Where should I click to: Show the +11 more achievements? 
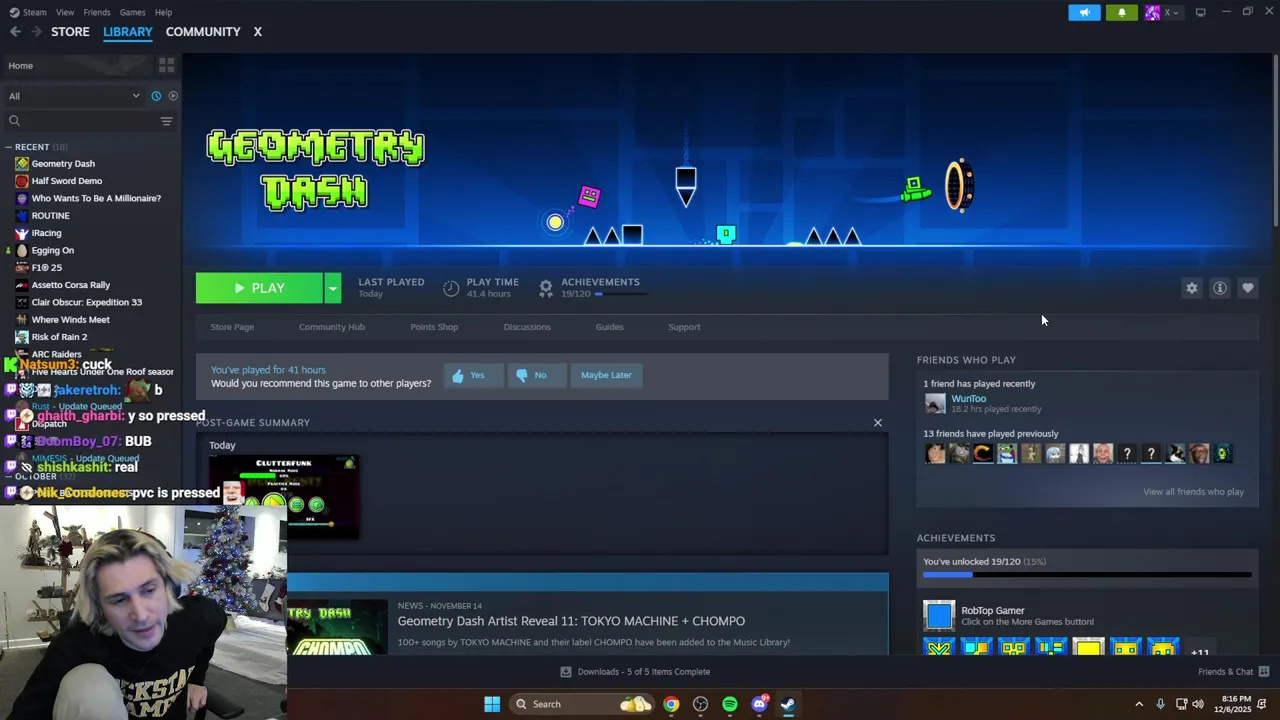[1199, 652]
